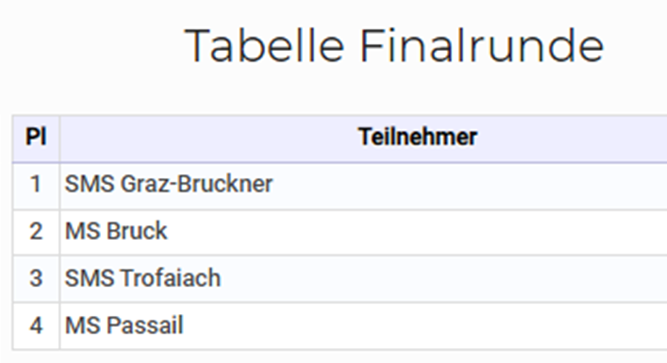Screen dimensions: 667x363
Task: Select the Pl column header
Action: tap(36, 137)
